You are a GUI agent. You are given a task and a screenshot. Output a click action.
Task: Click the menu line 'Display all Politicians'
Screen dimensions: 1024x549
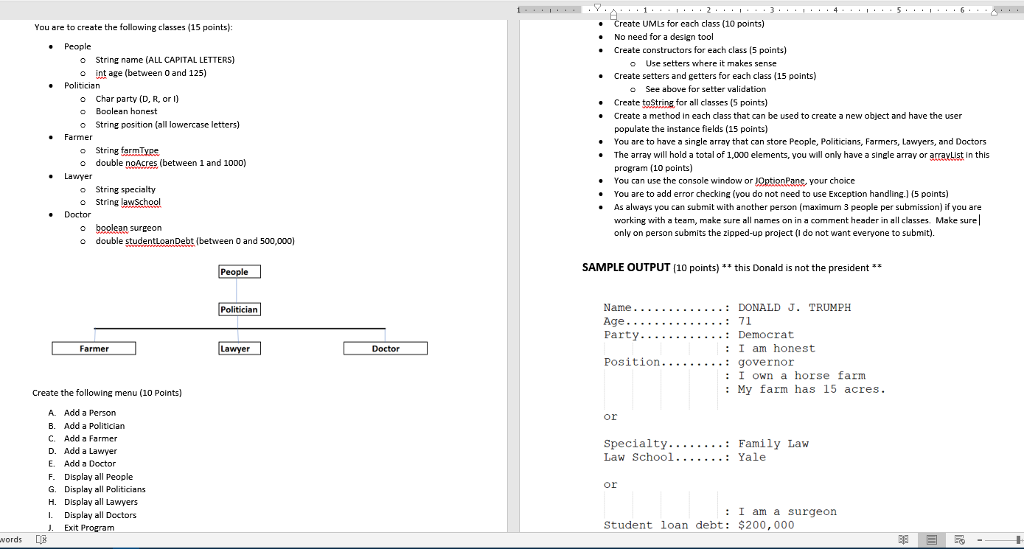tap(104, 489)
